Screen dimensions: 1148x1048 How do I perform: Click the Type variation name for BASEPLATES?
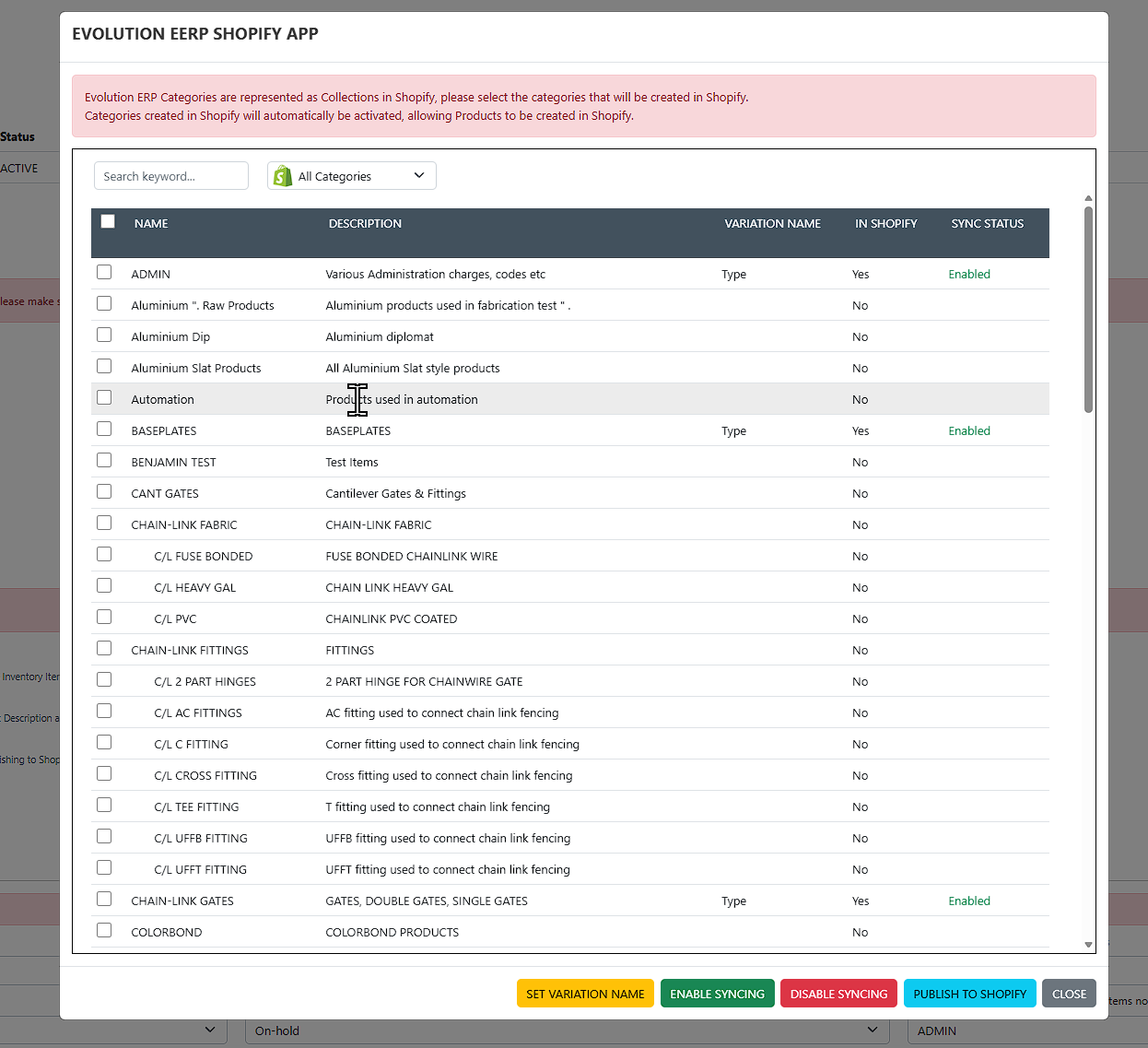[x=734, y=431]
